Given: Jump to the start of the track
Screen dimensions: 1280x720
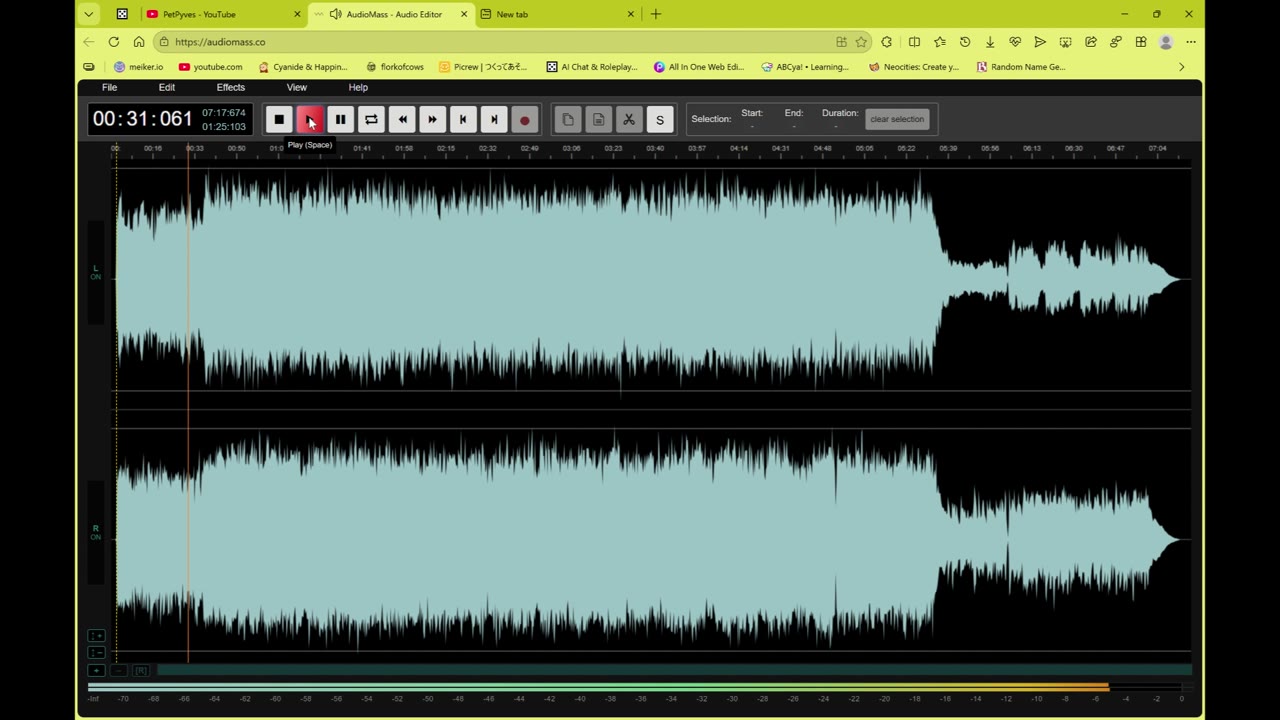Looking at the screenshot, I should click(x=463, y=120).
